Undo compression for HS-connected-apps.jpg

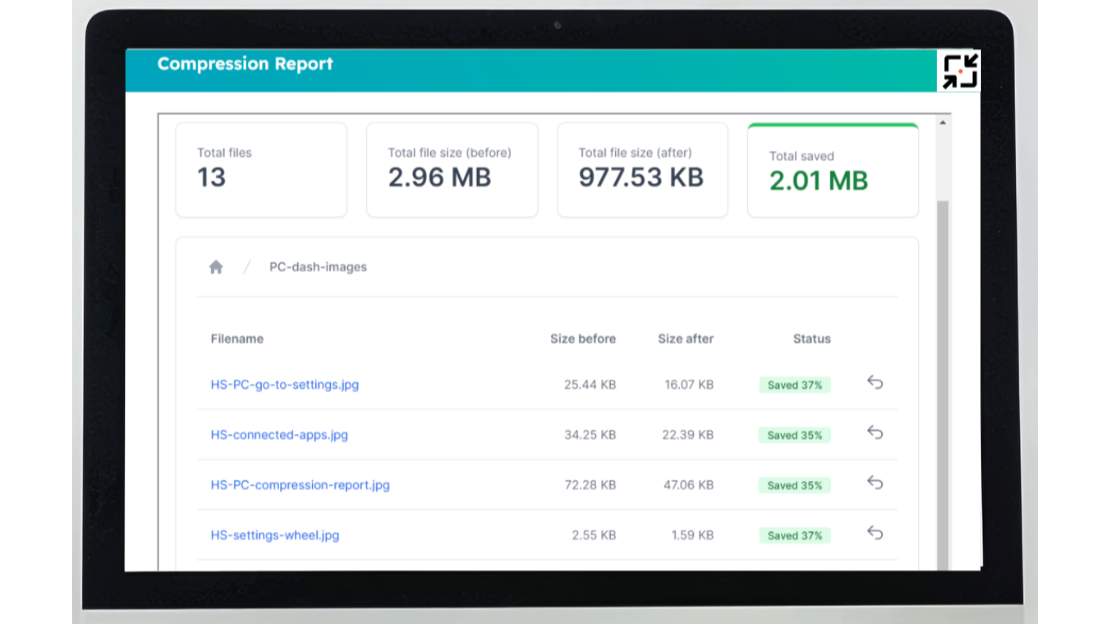[x=875, y=433]
